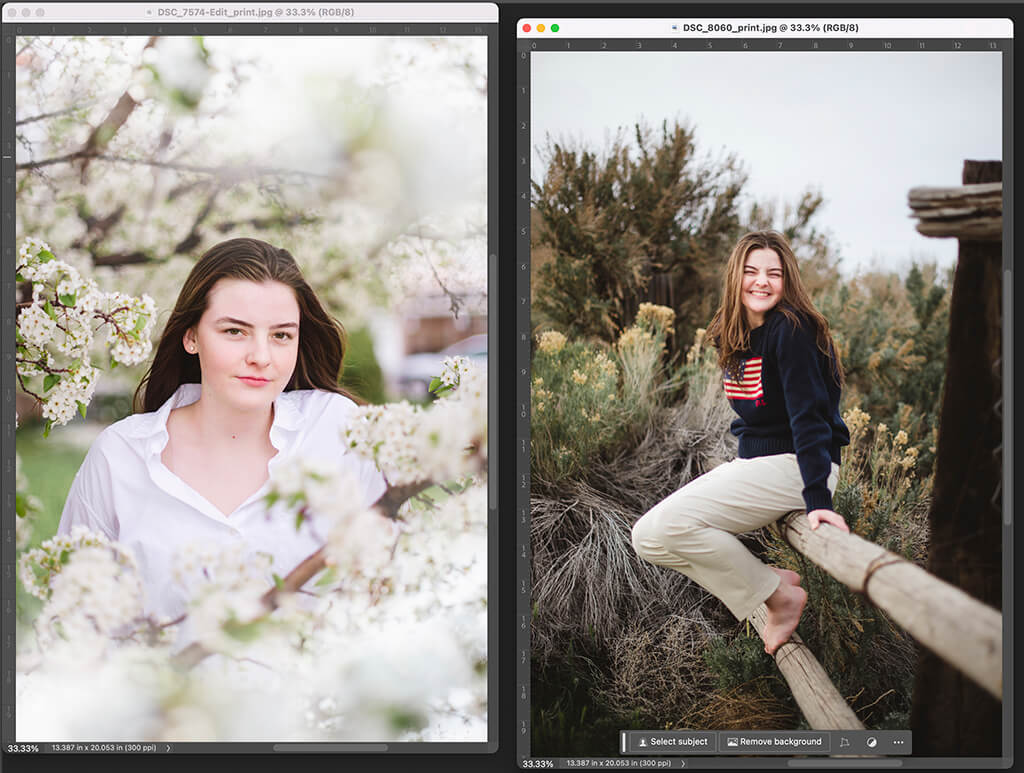Grab the contextual taskbar drag handle
1024x773 pixels.
pyautogui.click(x=624, y=742)
